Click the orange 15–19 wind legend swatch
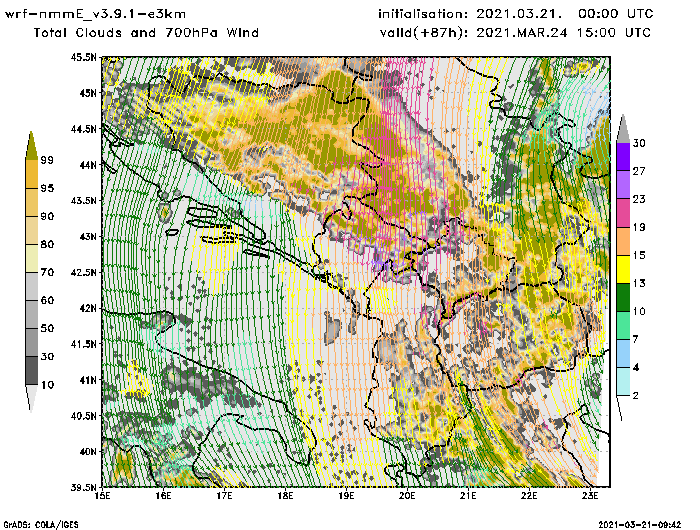700x530 pixels. click(x=623, y=241)
